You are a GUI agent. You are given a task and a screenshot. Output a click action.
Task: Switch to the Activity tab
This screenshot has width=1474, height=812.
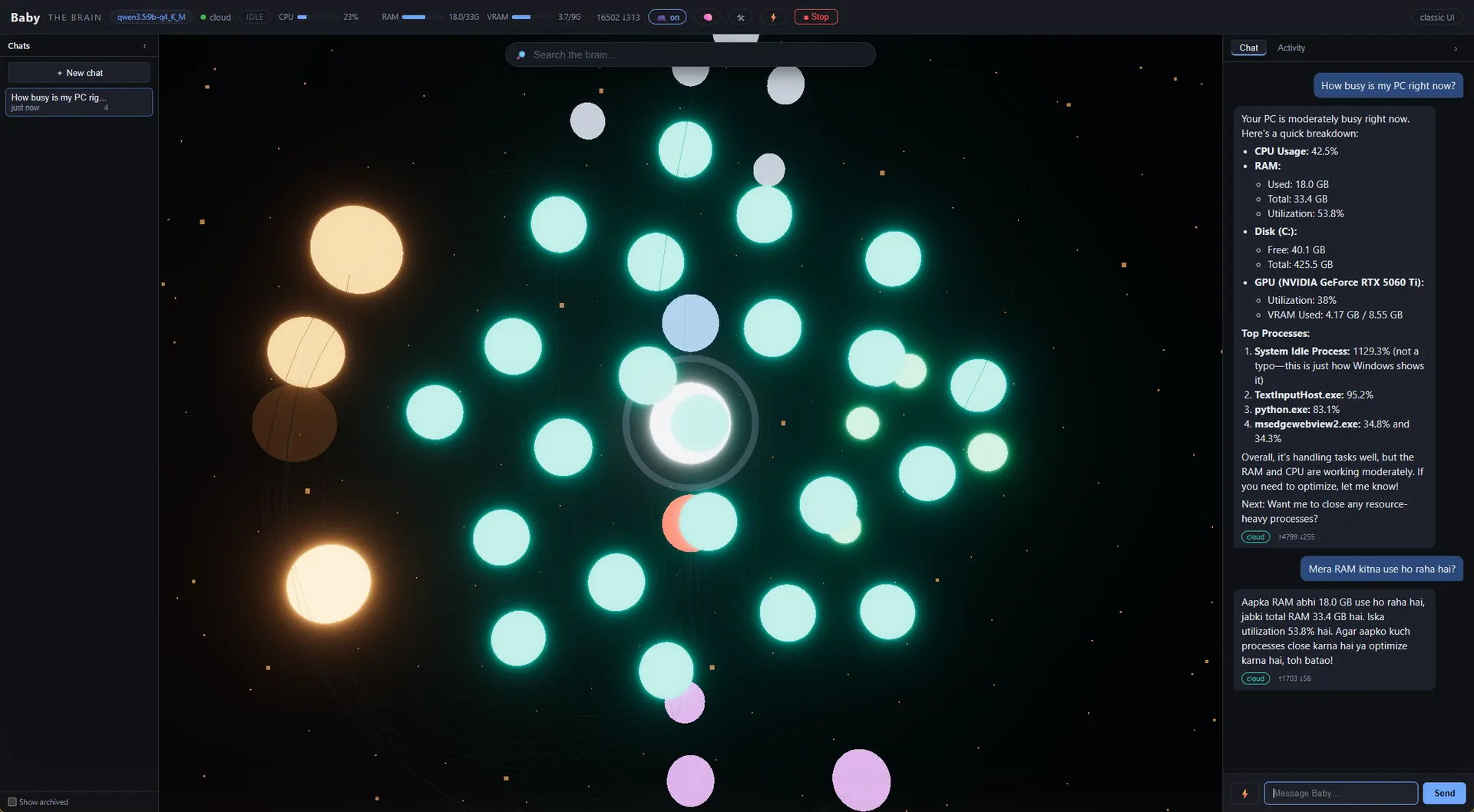[1291, 48]
